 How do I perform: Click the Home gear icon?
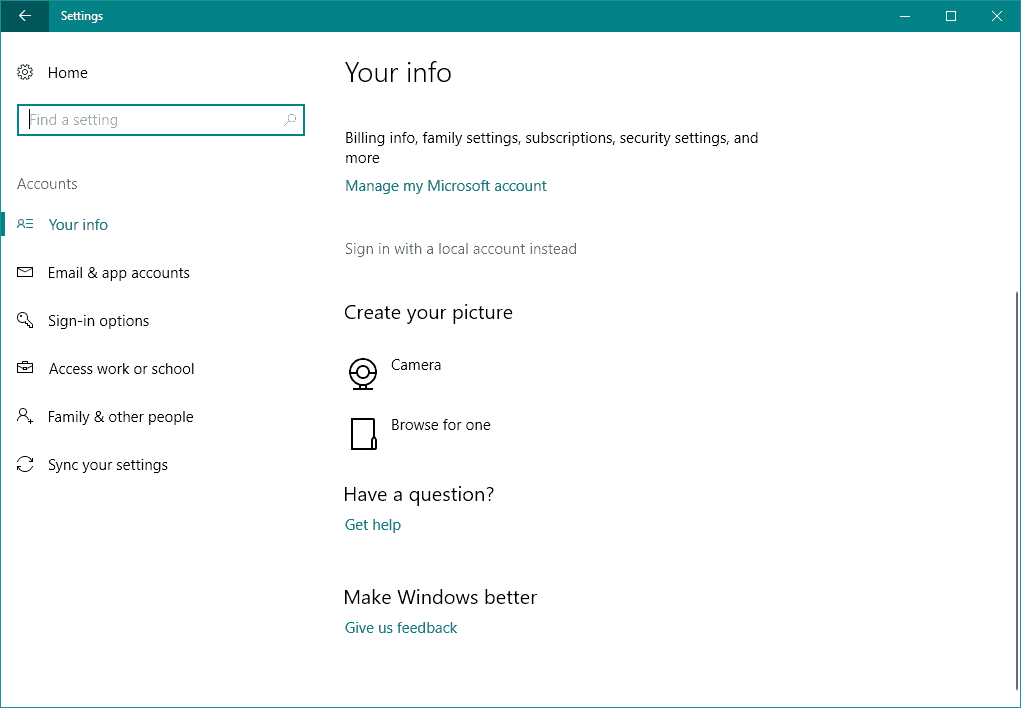[25, 72]
